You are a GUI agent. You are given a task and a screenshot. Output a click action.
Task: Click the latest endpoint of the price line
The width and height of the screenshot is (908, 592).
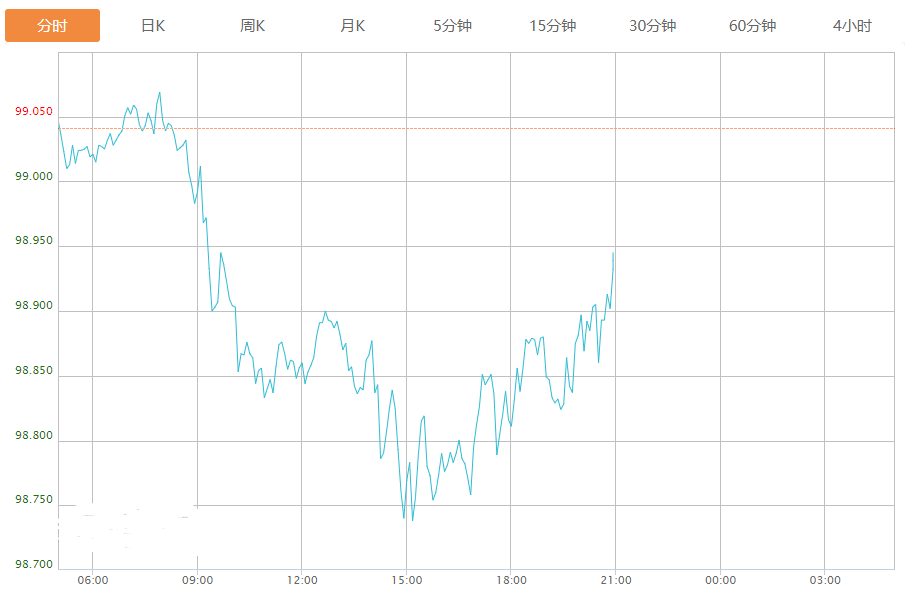(613, 253)
